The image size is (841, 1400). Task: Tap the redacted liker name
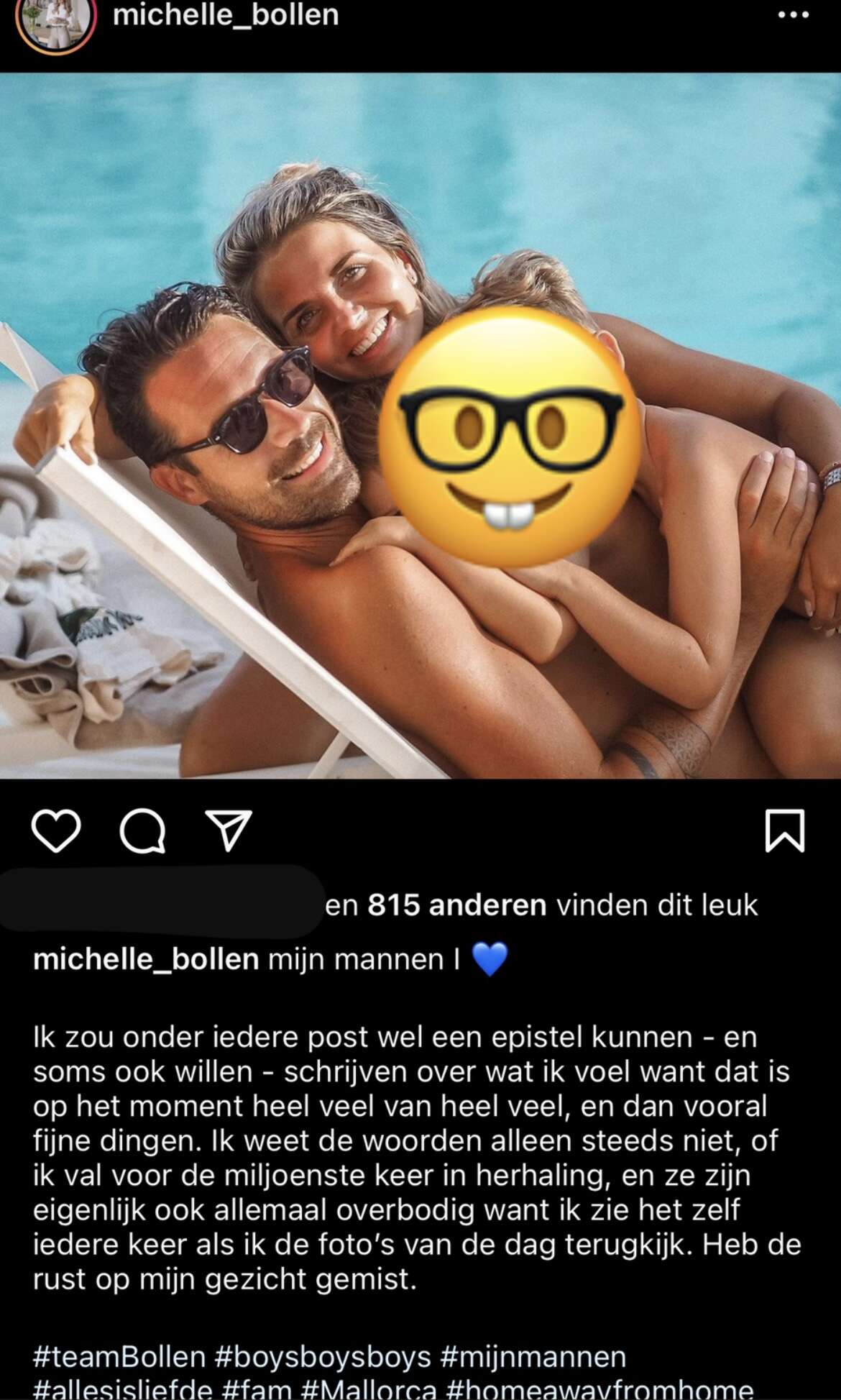161,902
